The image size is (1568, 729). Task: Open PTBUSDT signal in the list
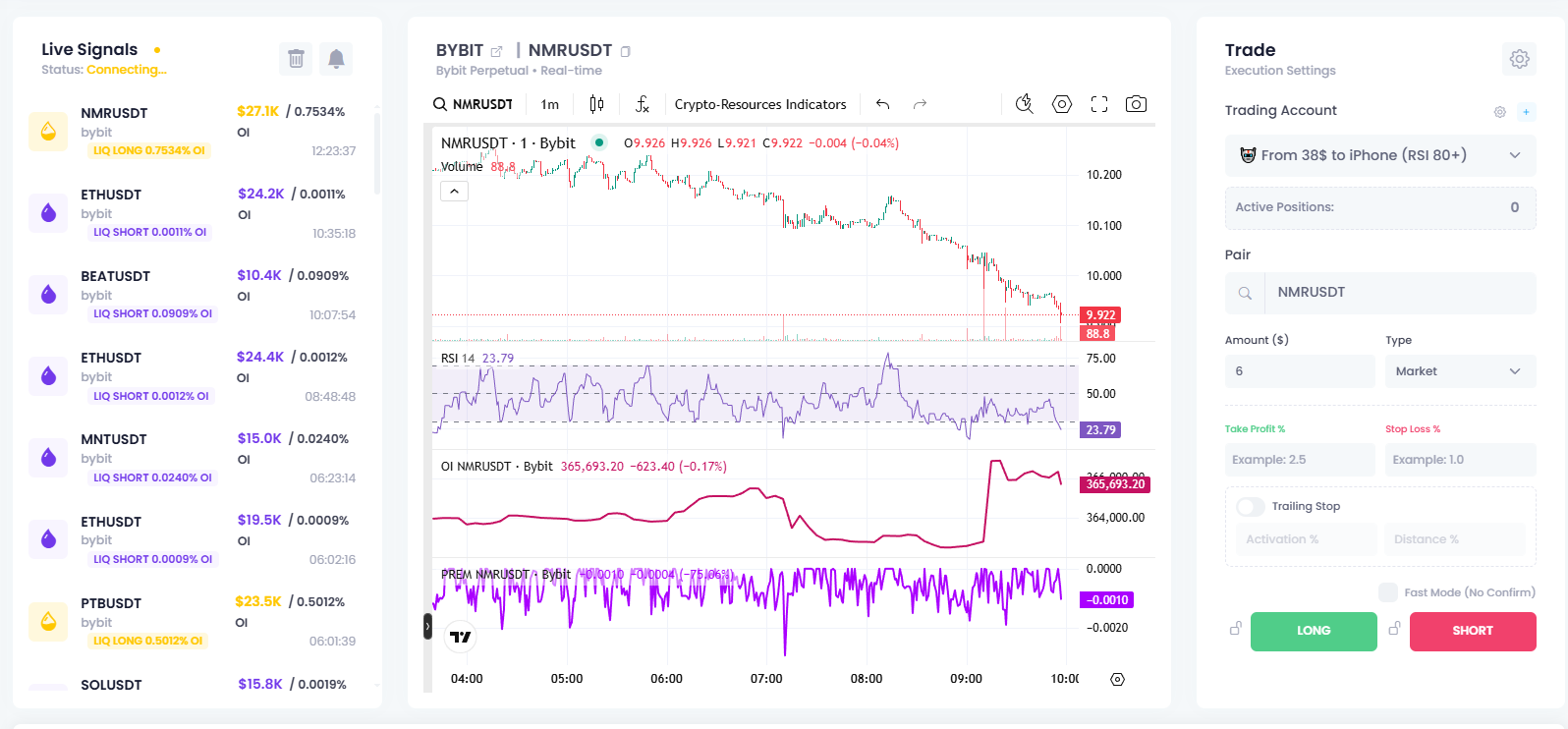(x=194, y=622)
